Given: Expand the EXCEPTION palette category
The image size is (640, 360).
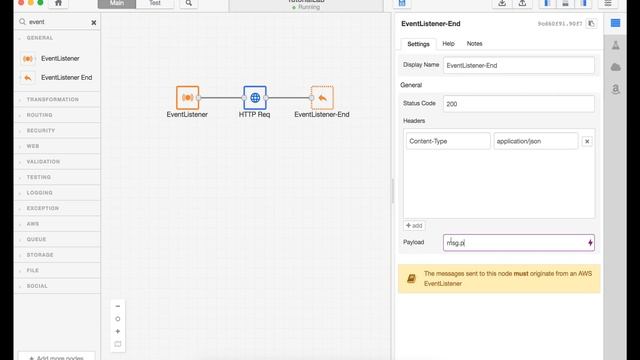Looking at the screenshot, I should click(x=43, y=208).
